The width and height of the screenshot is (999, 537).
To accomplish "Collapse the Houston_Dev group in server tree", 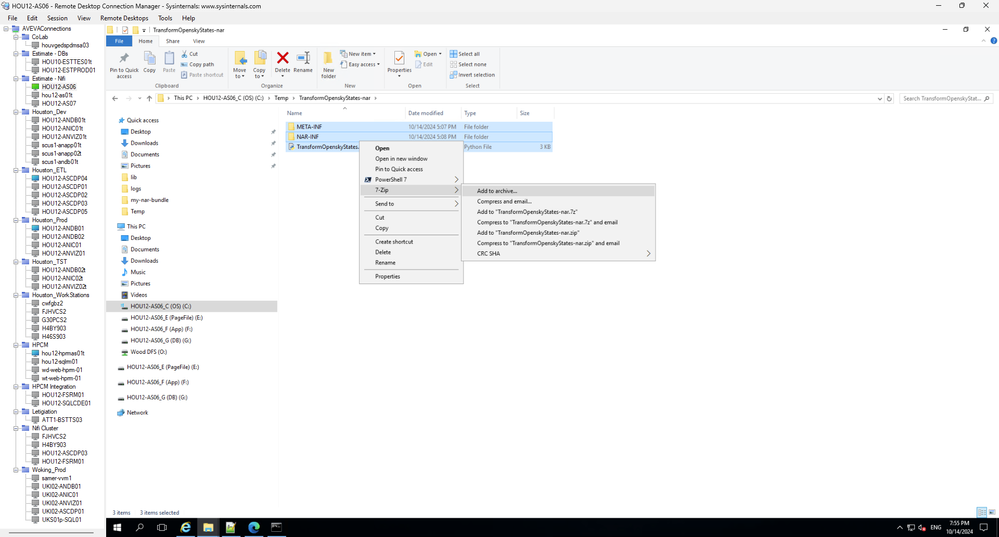I will (18, 112).
